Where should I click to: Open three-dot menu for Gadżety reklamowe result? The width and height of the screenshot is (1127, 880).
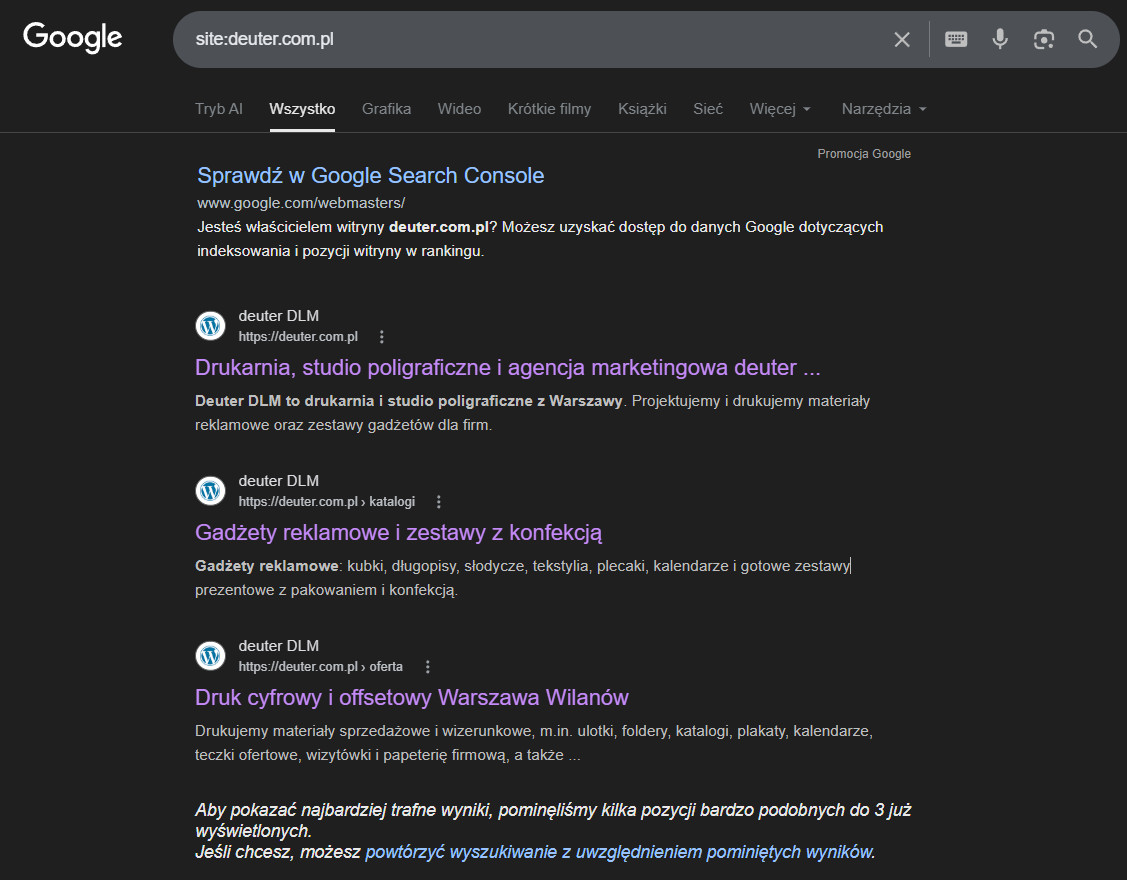click(x=438, y=501)
